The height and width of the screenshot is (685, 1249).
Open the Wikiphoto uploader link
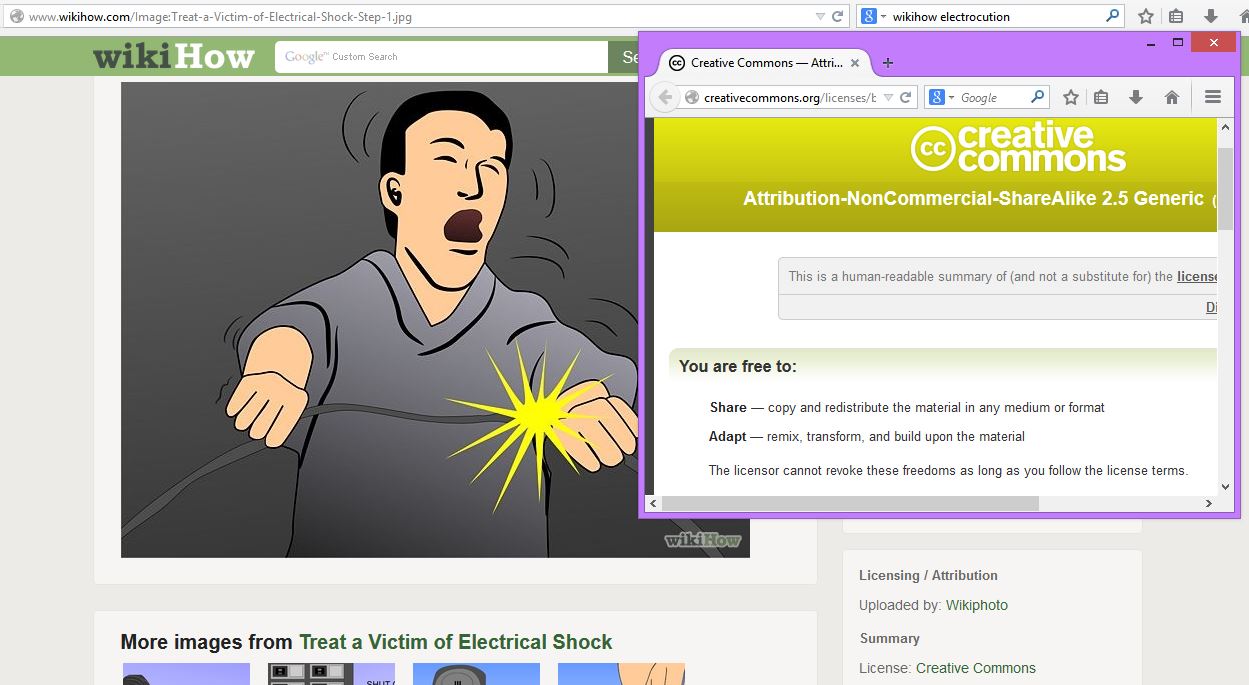977,605
